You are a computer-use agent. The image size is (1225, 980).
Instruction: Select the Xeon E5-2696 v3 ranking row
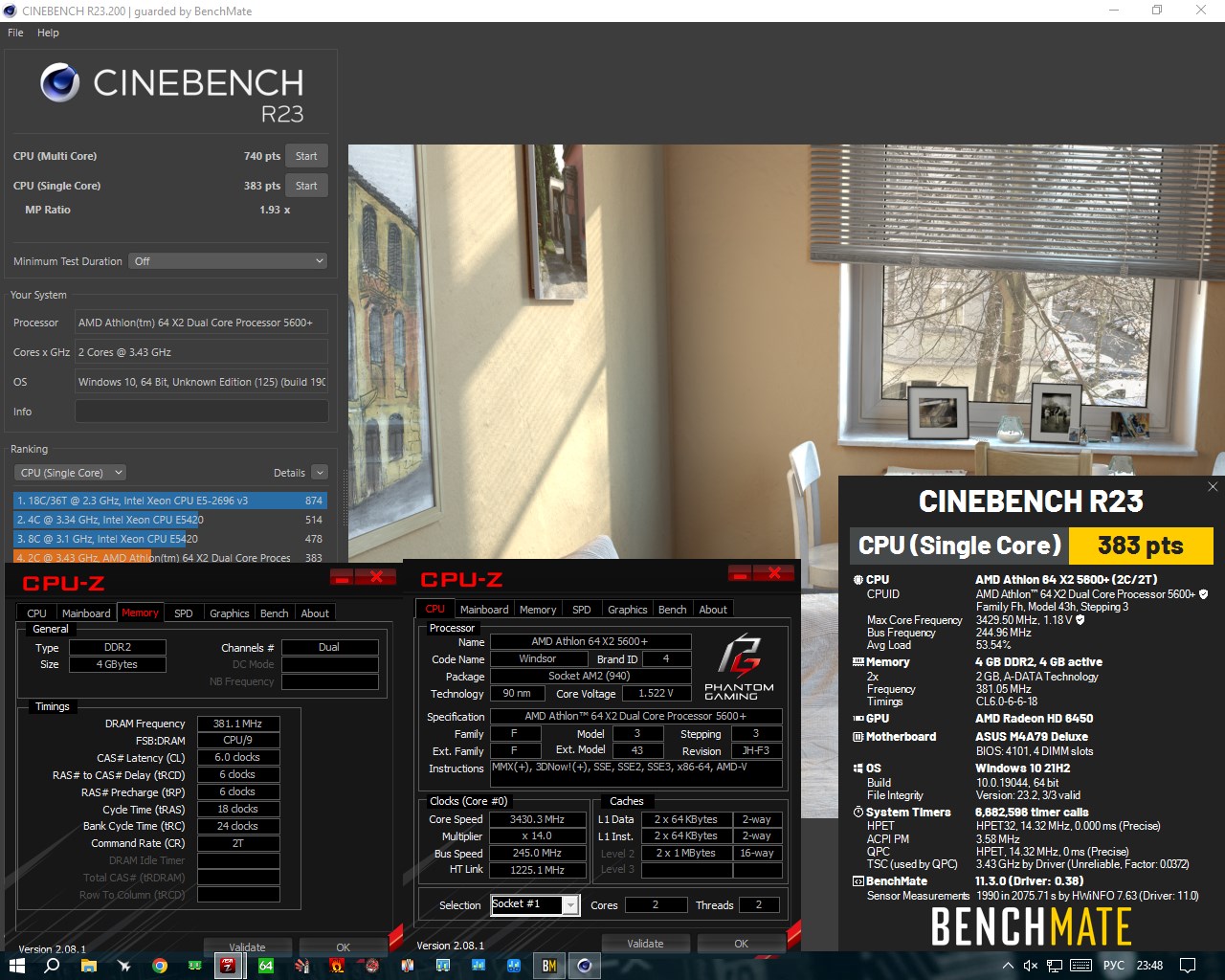pyautogui.click(x=170, y=501)
